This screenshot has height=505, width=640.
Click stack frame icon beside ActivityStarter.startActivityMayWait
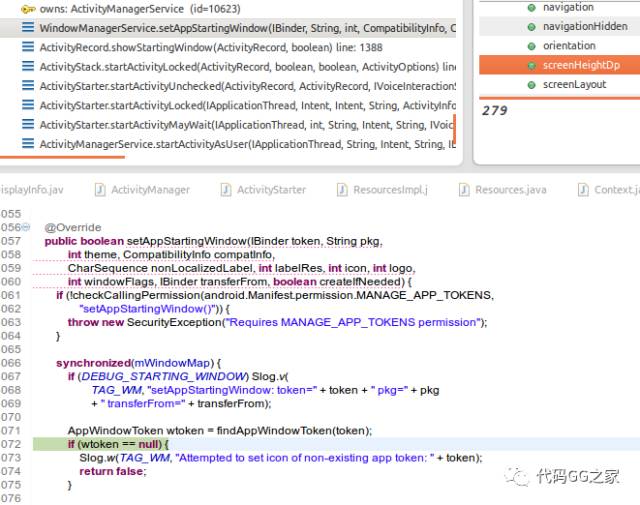[28, 124]
